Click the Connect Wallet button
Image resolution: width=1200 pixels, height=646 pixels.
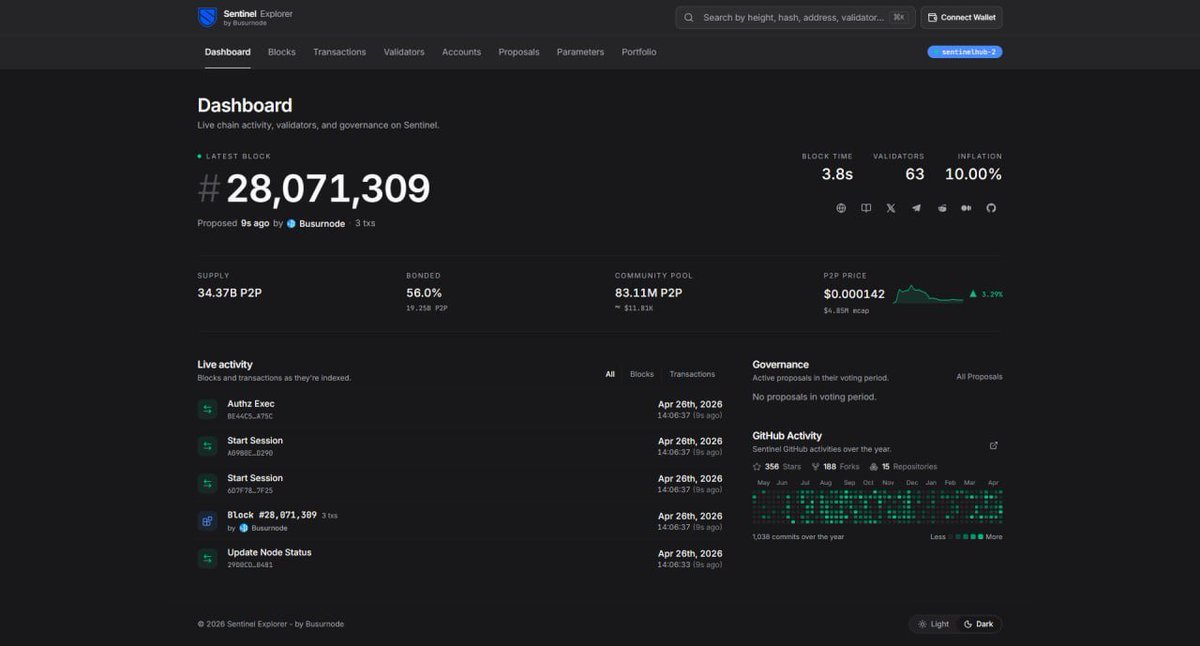point(961,17)
